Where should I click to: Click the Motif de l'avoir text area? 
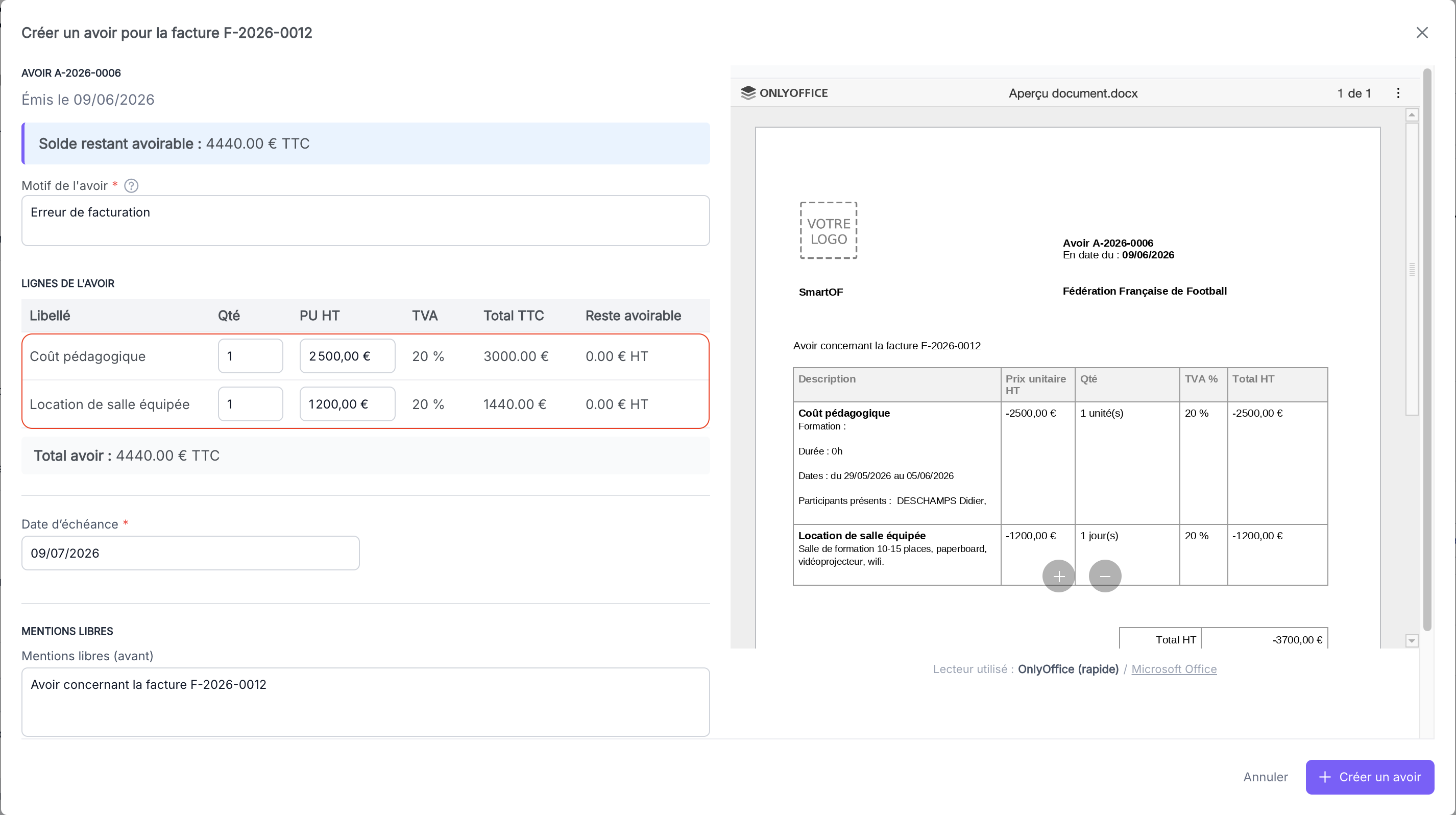(x=366, y=221)
